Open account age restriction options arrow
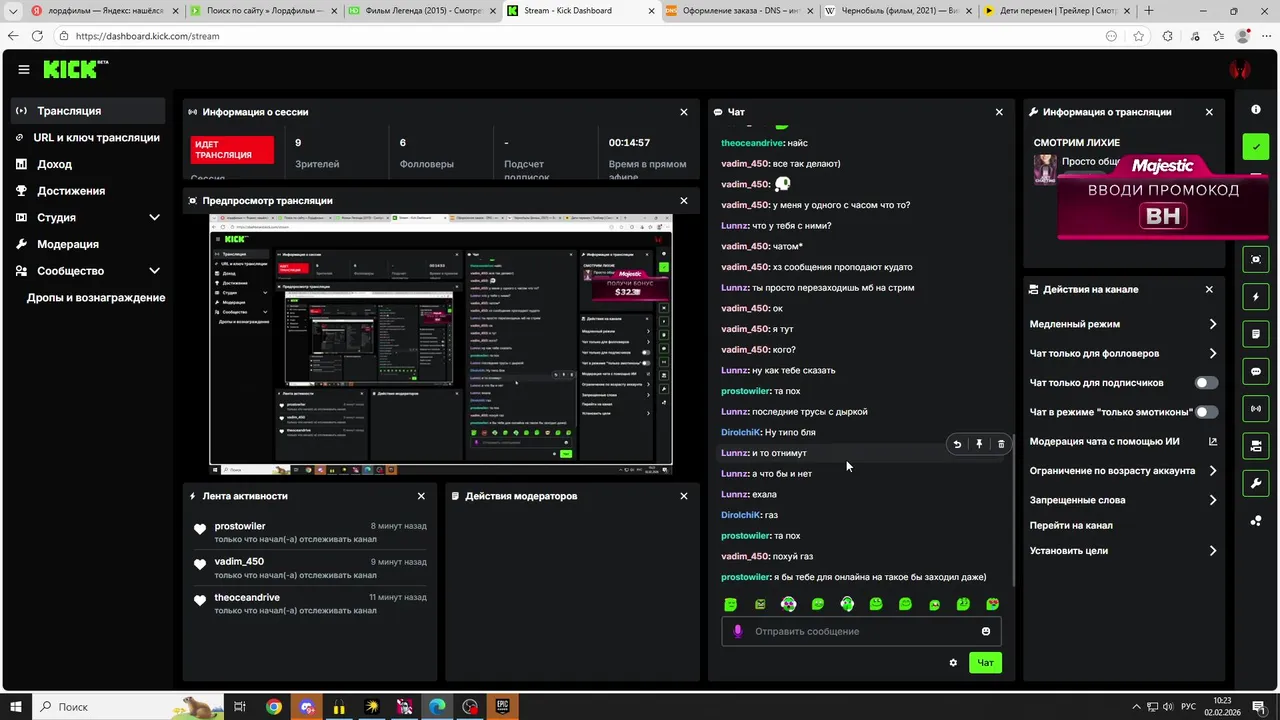1280x720 pixels. pos(1212,471)
